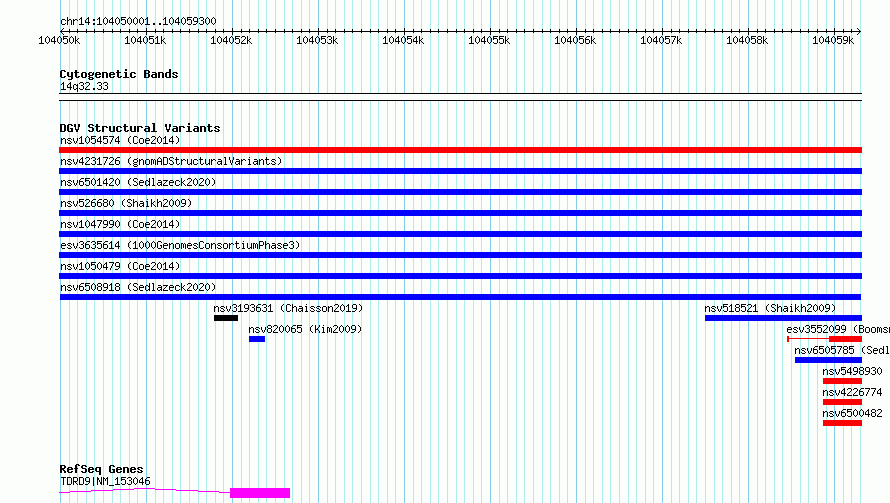The image size is (890, 503).
Task: Click the red nsv6500482 variant bar
Action: pyautogui.click(x=842, y=423)
